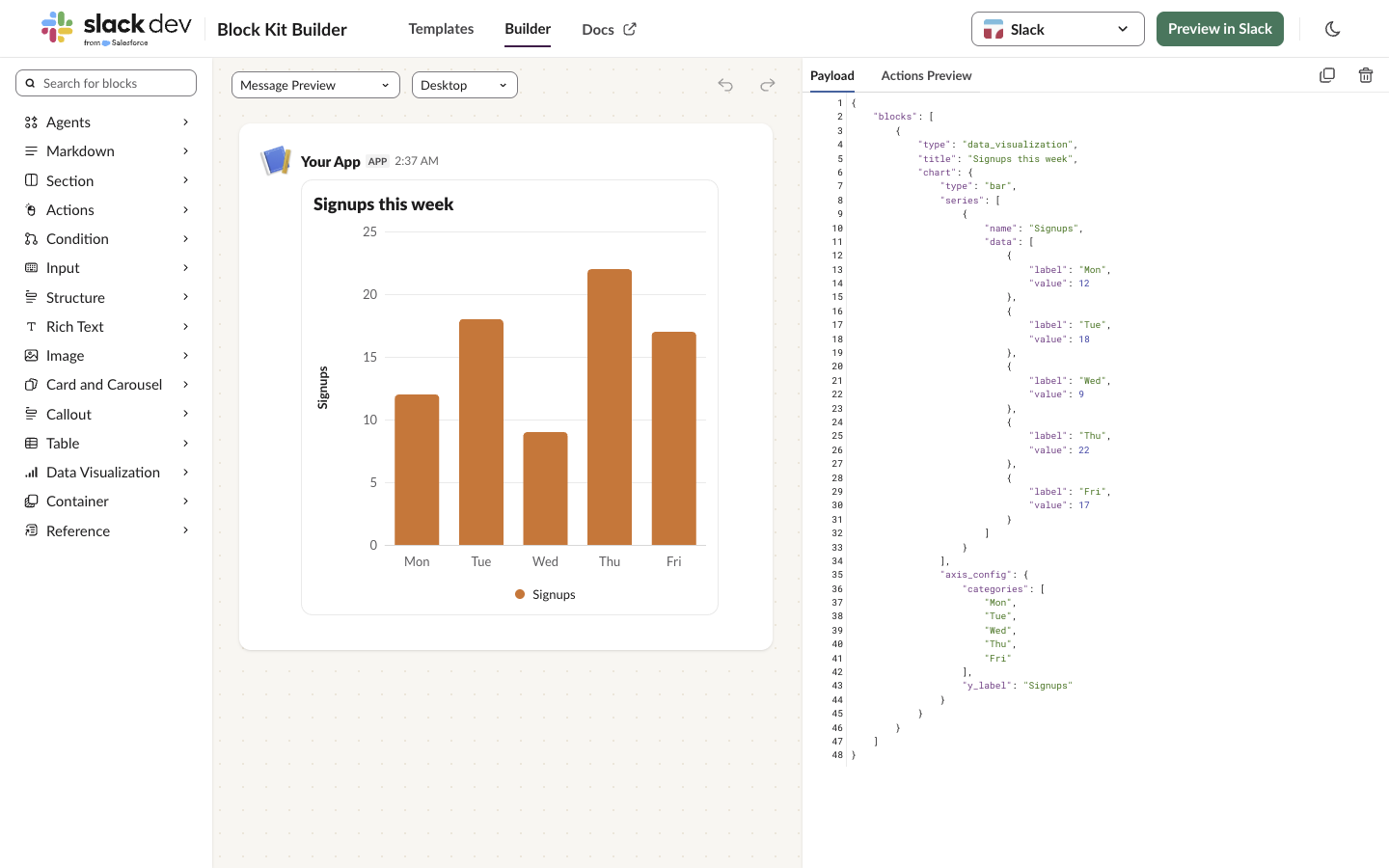Click the Your App sender name
Screen dimensions: 1389x868
pyautogui.click(x=331, y=161)
